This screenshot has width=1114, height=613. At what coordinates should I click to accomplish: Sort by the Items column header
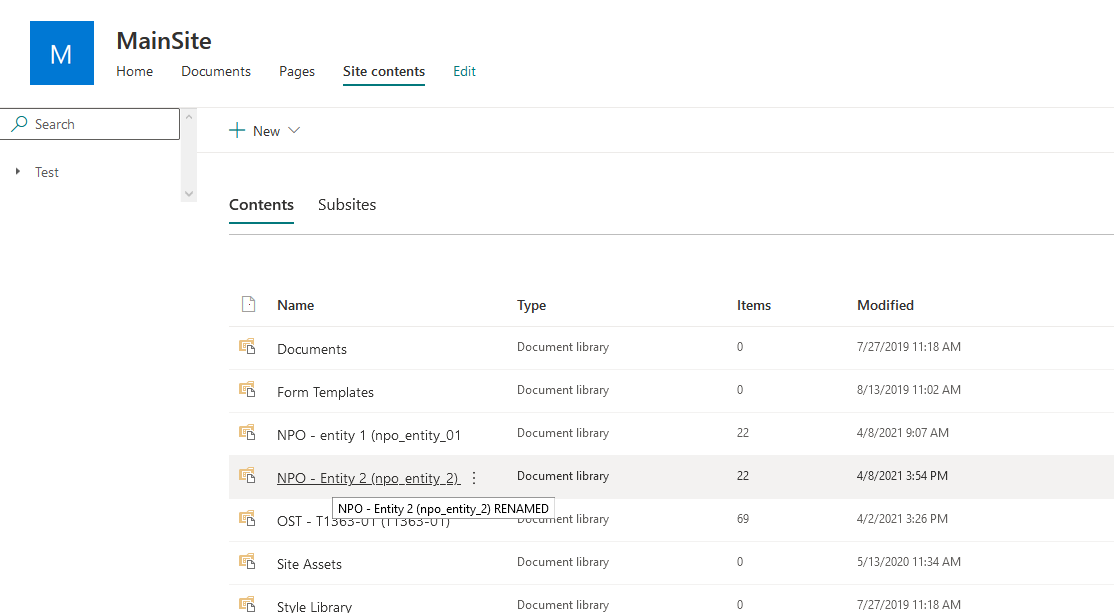coord(754,305)
